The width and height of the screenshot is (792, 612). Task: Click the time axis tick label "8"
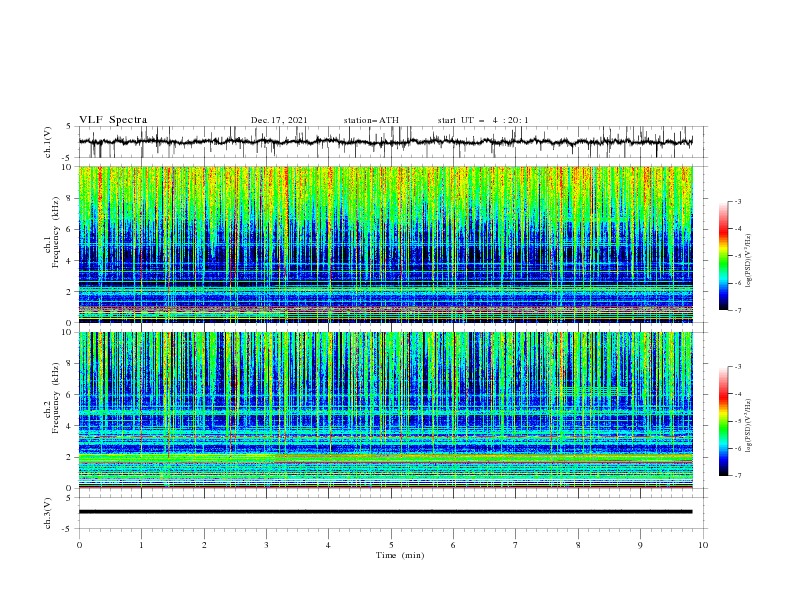click(578, 545)
